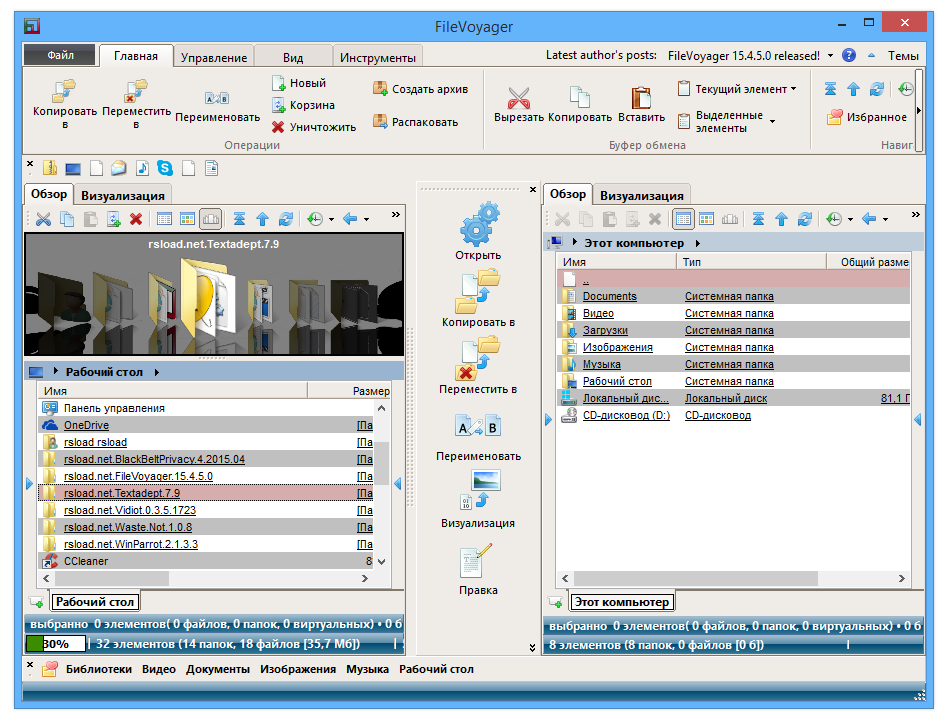Expand center panel bottom double chevron
The height and width of the screenshot is (723, 945).
tap(532, 648)
